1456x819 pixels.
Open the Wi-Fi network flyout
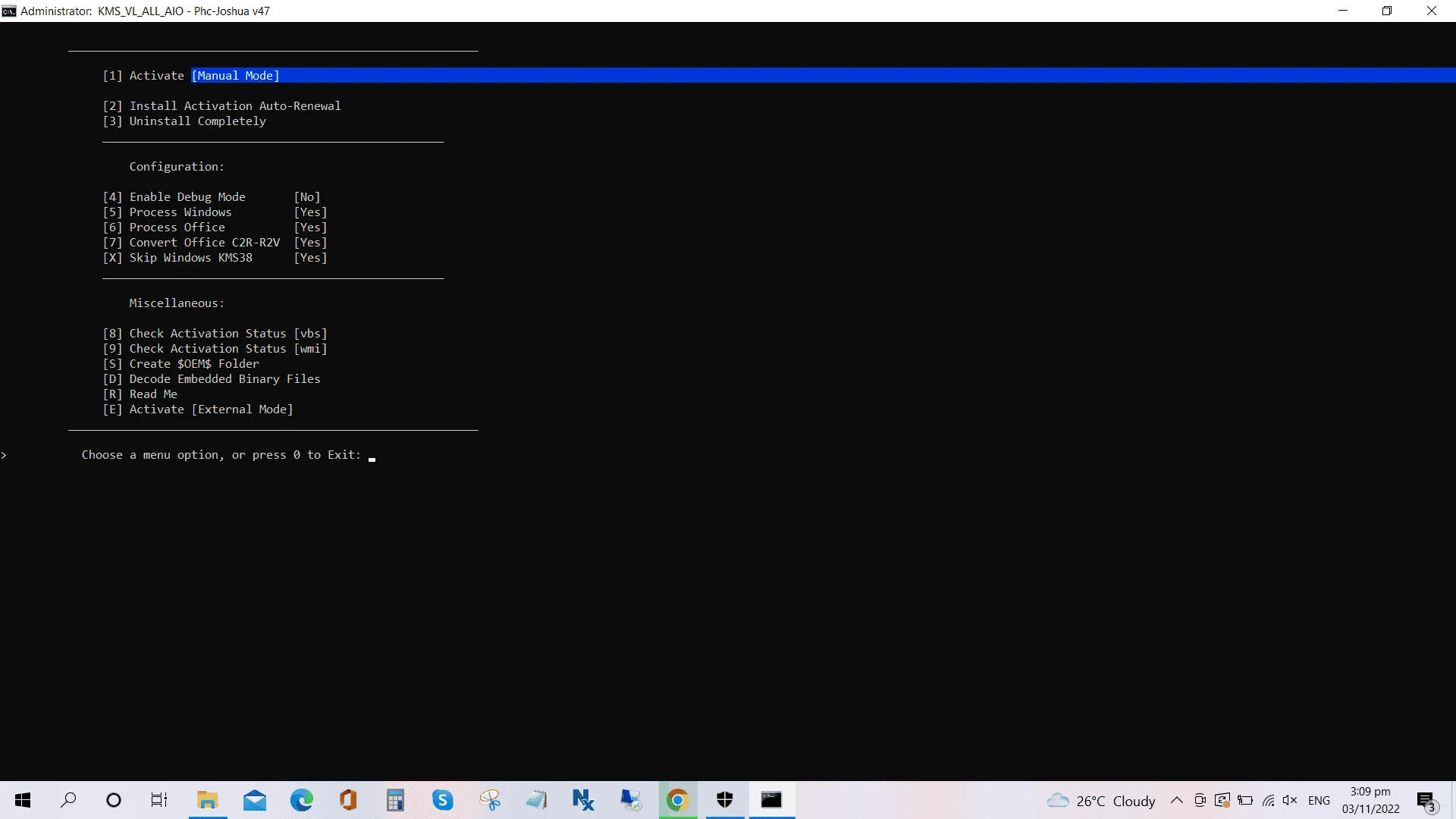(x=1268, y=801)
